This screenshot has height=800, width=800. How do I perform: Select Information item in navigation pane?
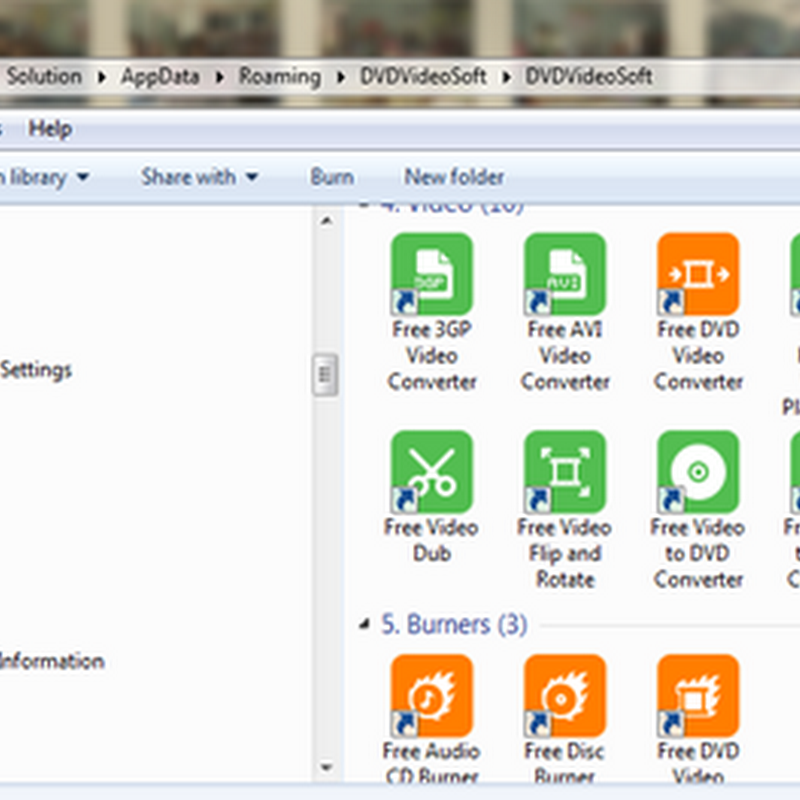pos(52,661)
